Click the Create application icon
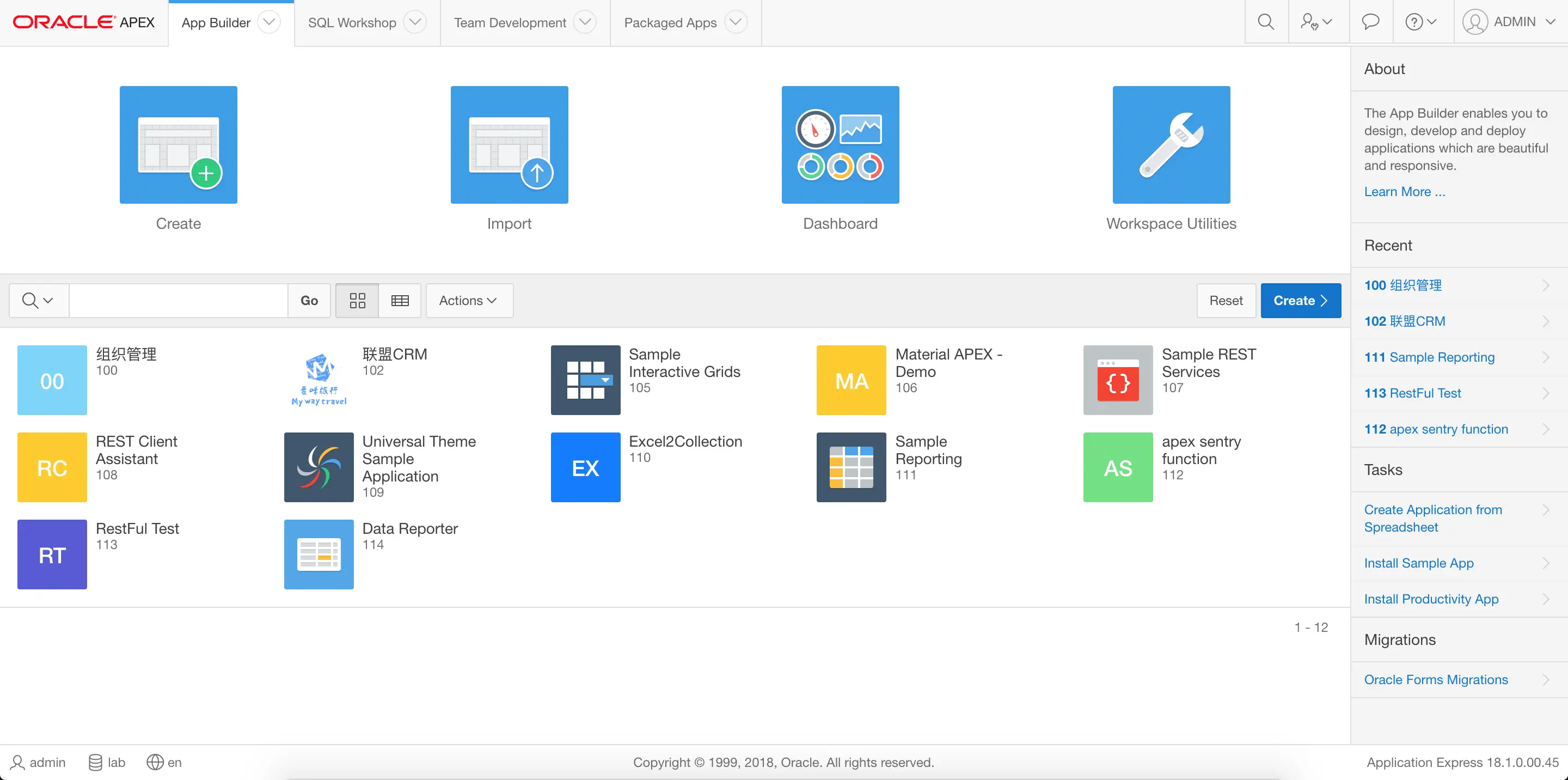The image size is (1568, 780). [x=179, y=144]
